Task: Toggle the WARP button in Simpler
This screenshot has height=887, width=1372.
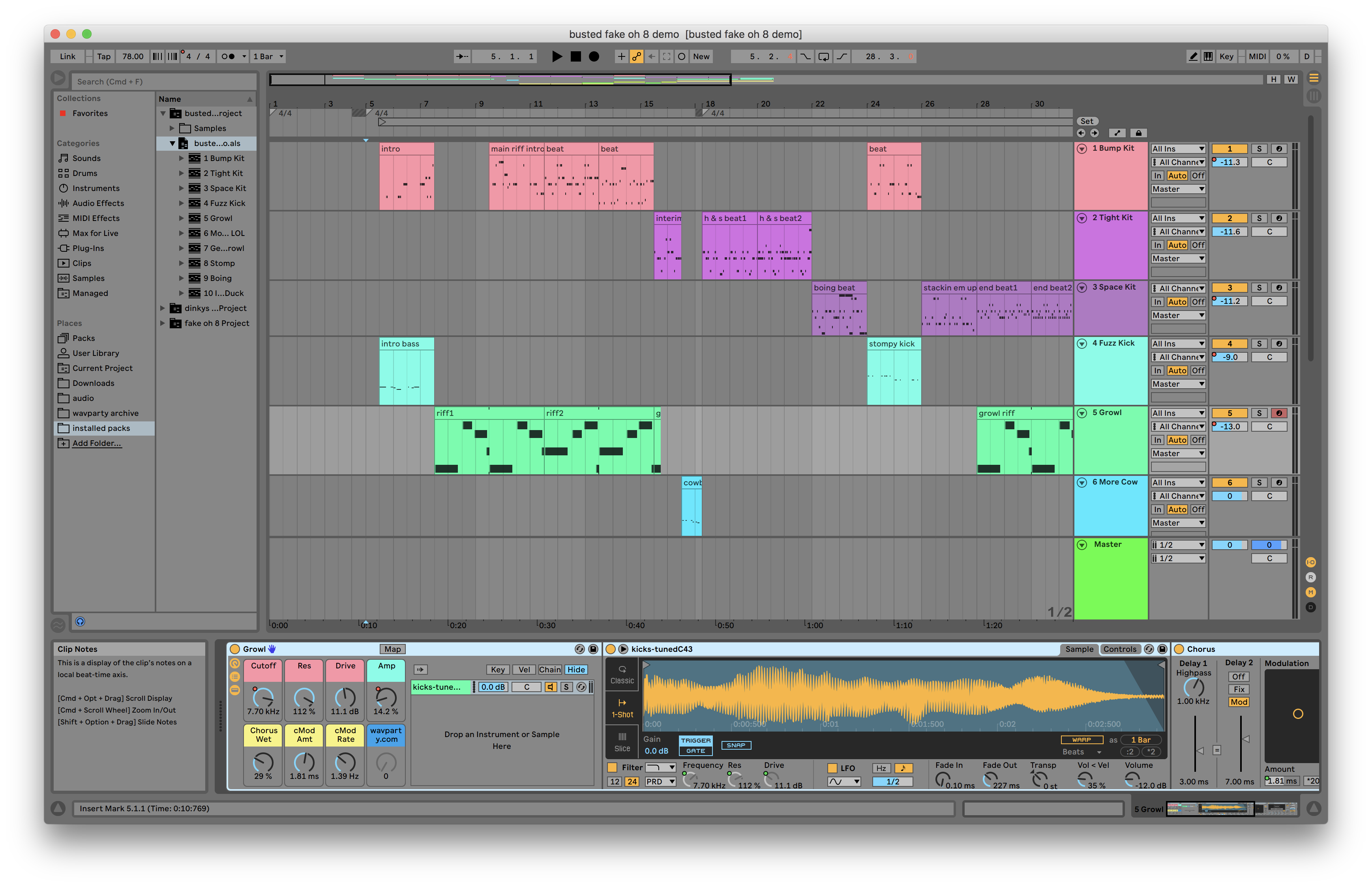Action: (1082, 739)
